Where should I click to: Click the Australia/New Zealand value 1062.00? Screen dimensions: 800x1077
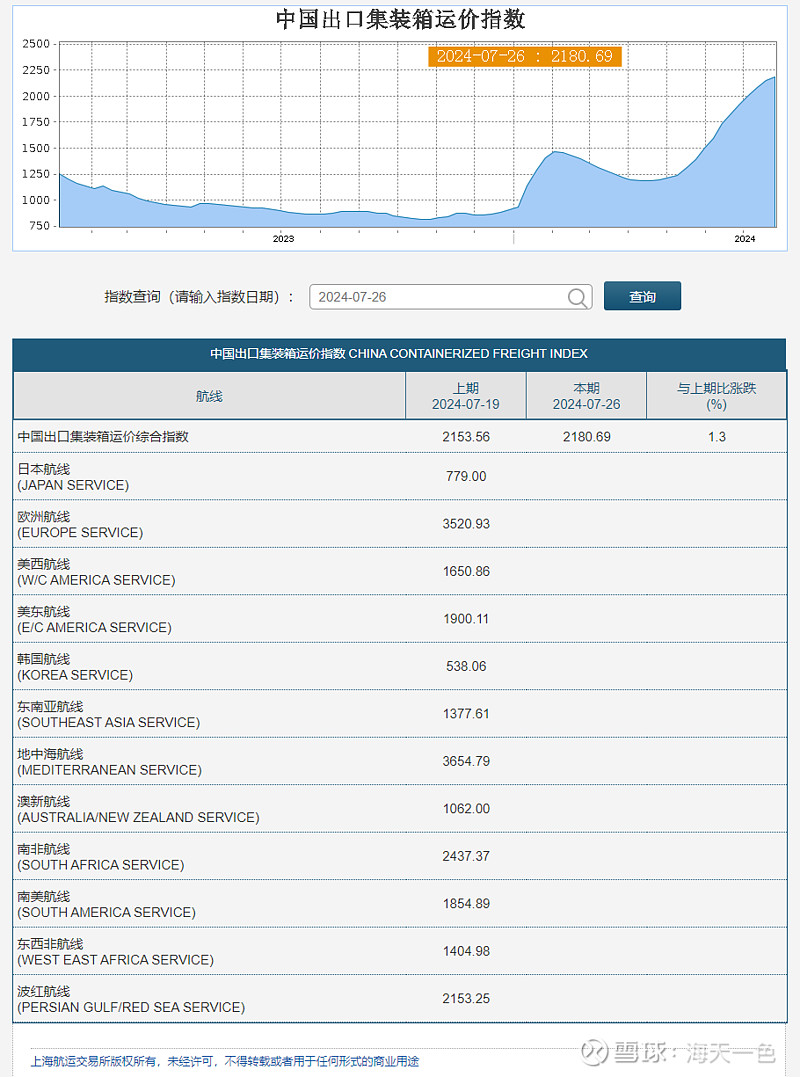[x=466, y=808]
